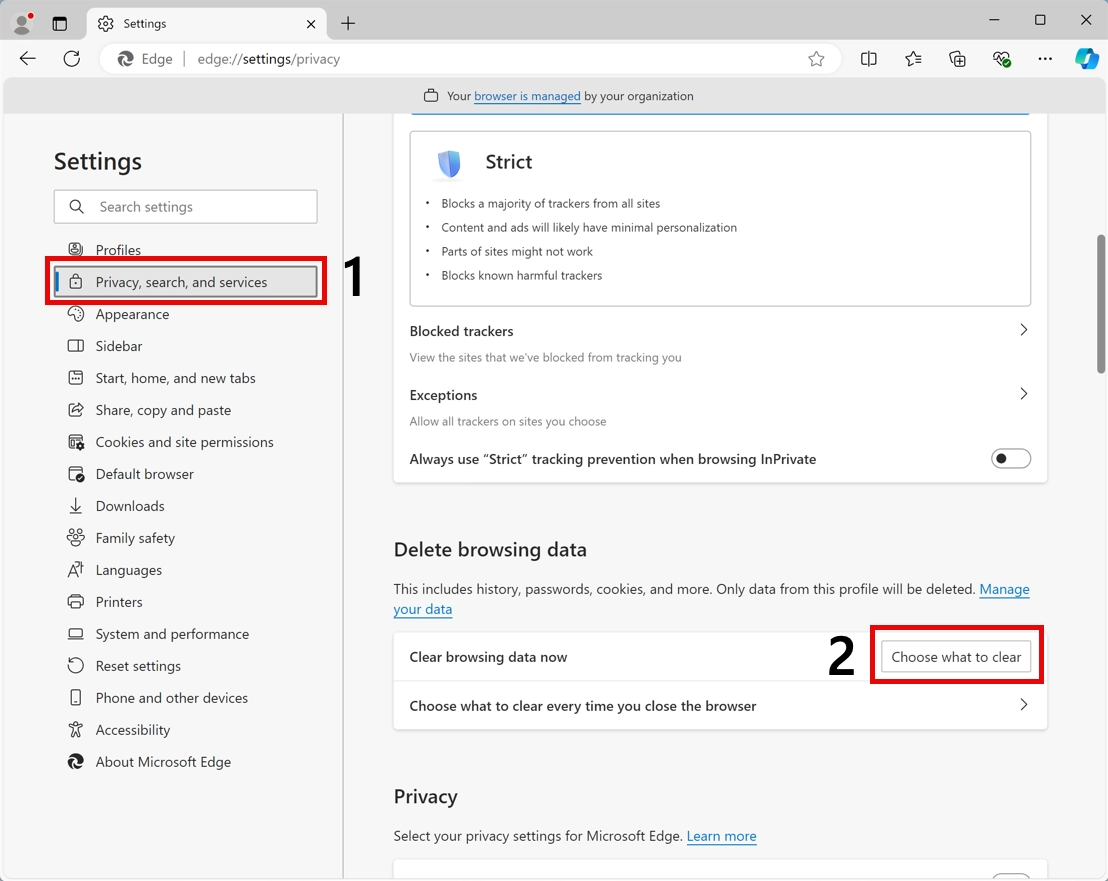Select the Extensions icon in toolbar
Viewport: 1108px width, 881px height.
[x=957, y=59]
